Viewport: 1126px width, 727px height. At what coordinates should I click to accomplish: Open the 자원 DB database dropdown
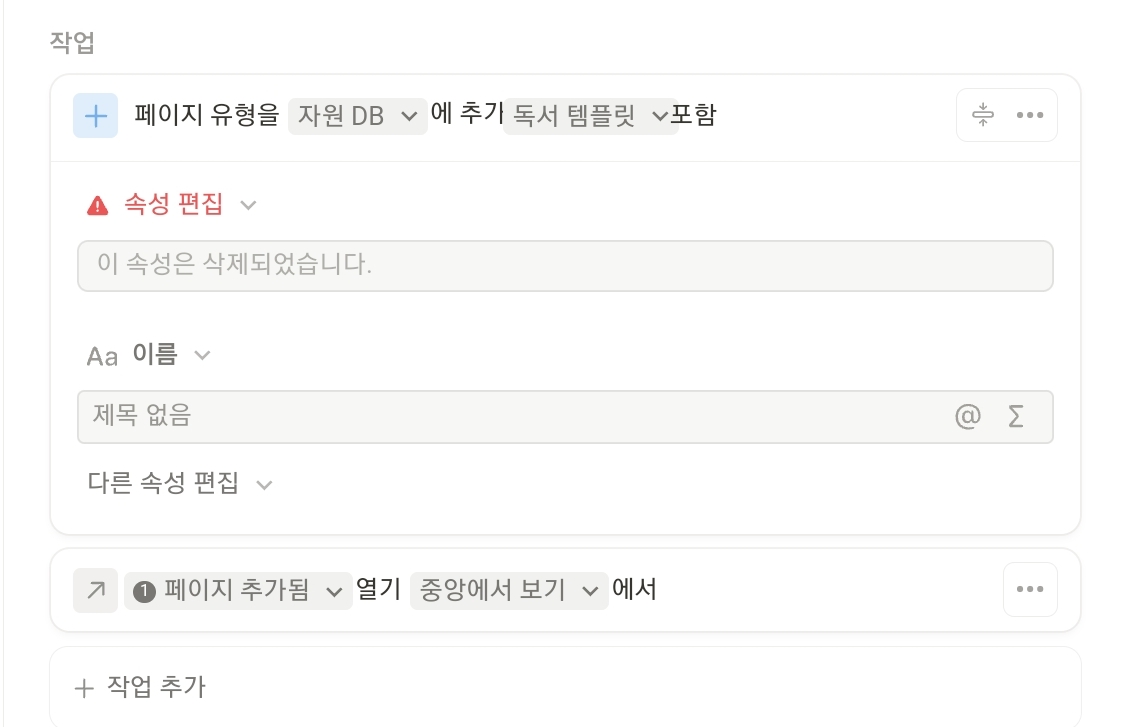click(x=357, y=116)
